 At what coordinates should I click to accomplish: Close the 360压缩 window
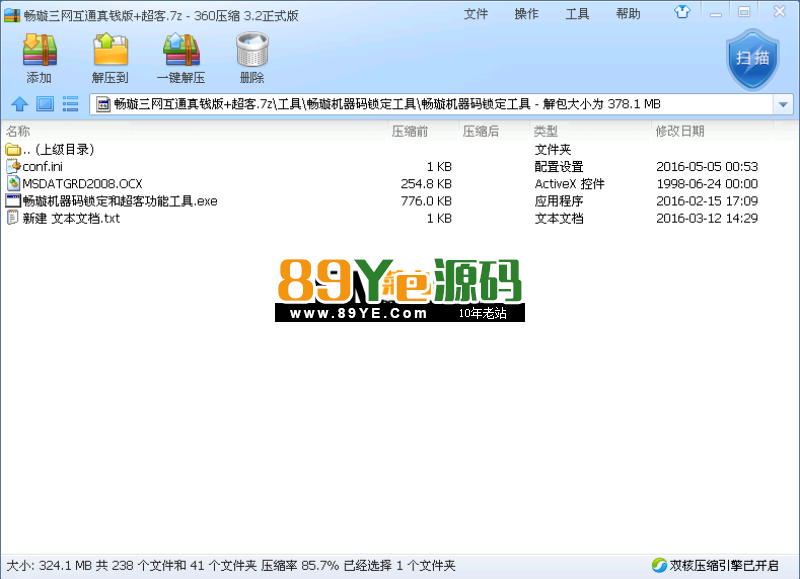[x=779, y=12]
